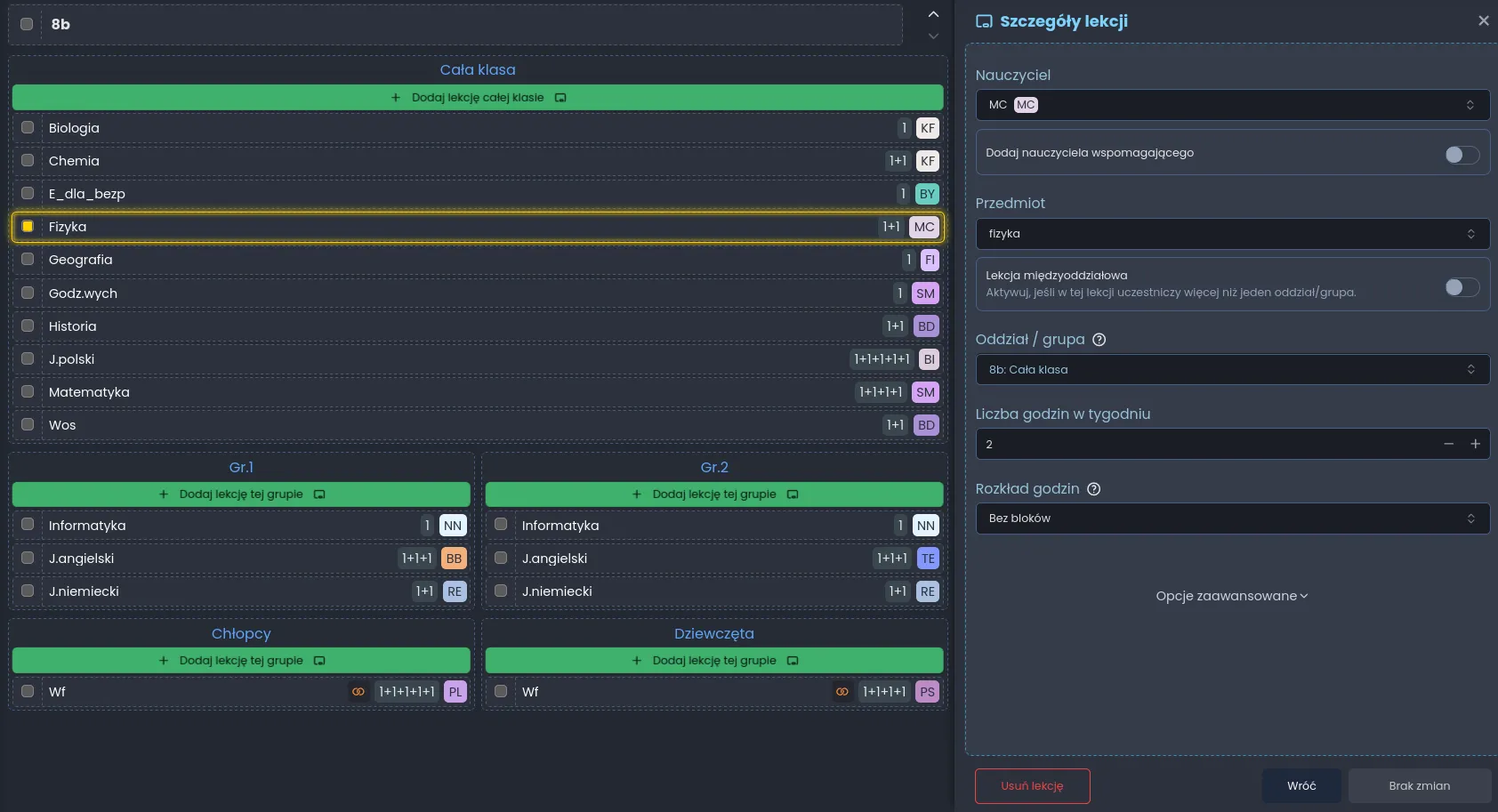Open the Rozkład godzin Bez bloków dropdown

coord(1232,519)
